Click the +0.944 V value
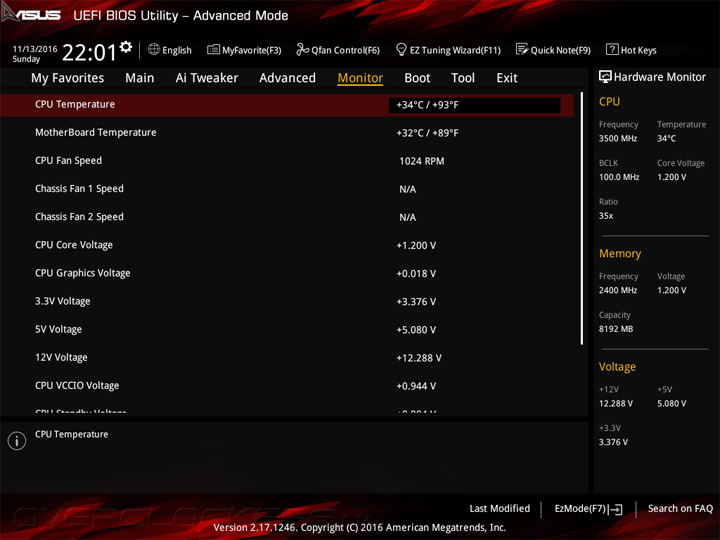 [416, 386]
